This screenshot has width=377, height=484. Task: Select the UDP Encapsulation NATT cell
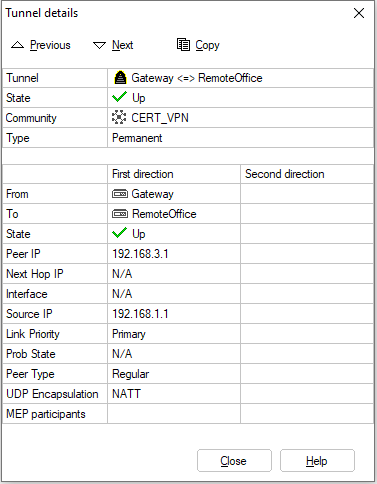coord(174,394)
